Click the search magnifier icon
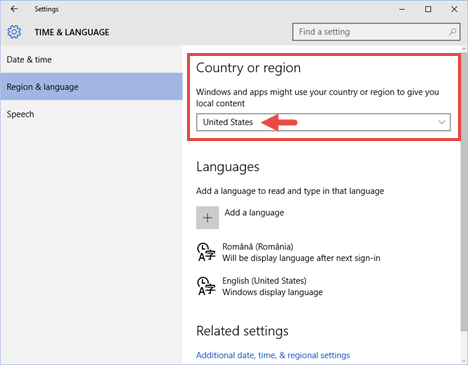468x365 pixels. [x=452, y=32]
